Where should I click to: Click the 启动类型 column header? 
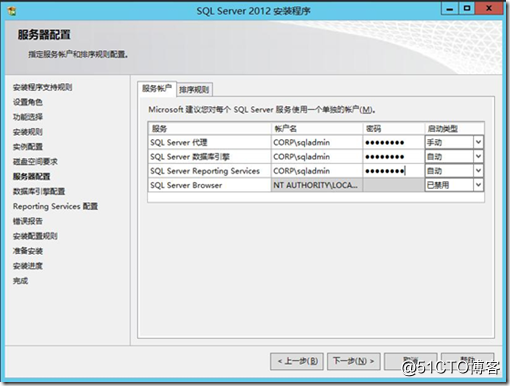[454, 128]
